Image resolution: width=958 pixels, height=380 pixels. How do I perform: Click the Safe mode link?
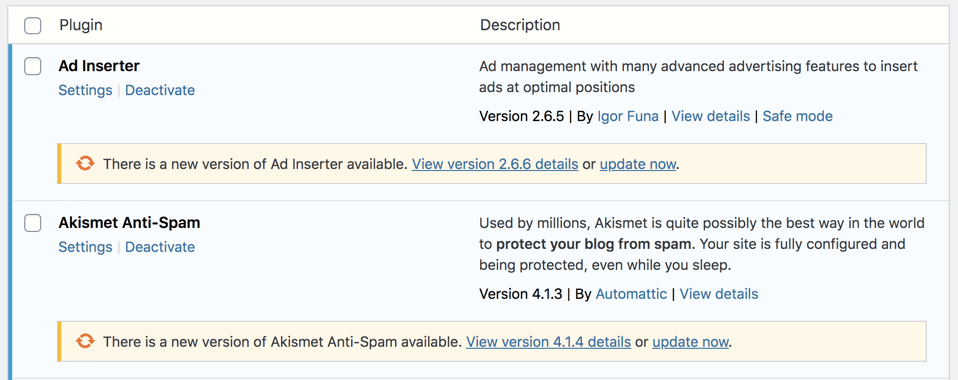coord(797,116)
